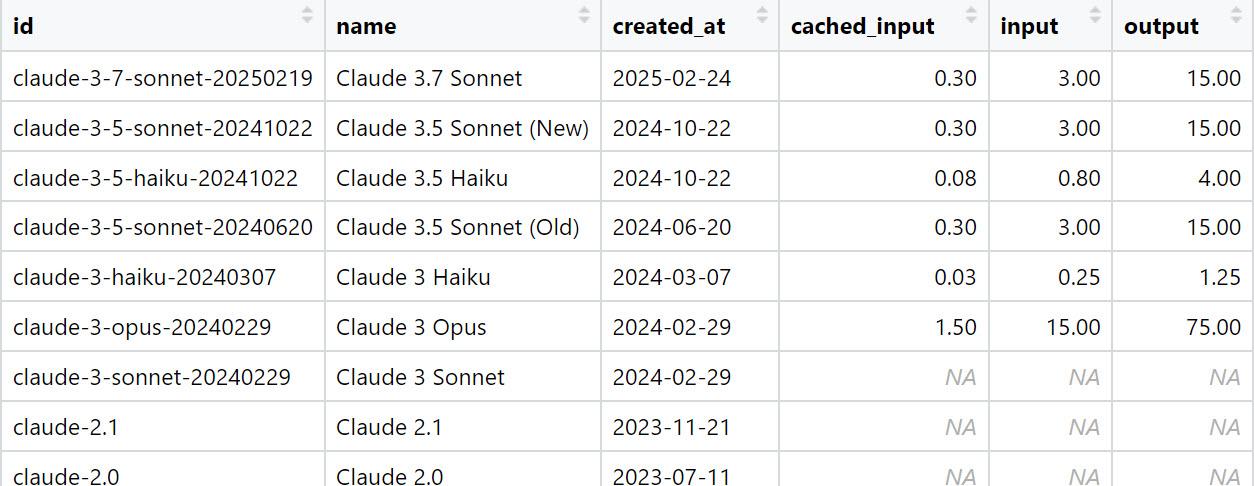Sort by name column sort icon
The width and height of the screenshot is (1254, 486).
[584, 15]
